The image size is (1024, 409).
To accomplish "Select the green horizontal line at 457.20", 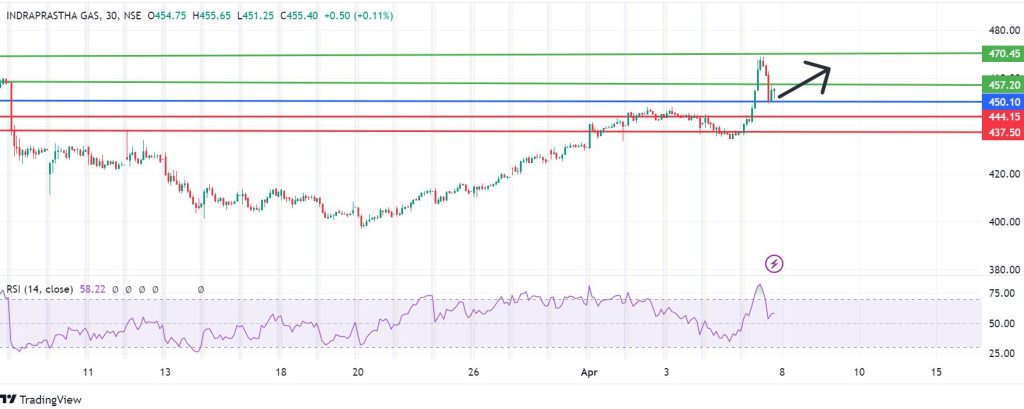I will tap(490, 83).
